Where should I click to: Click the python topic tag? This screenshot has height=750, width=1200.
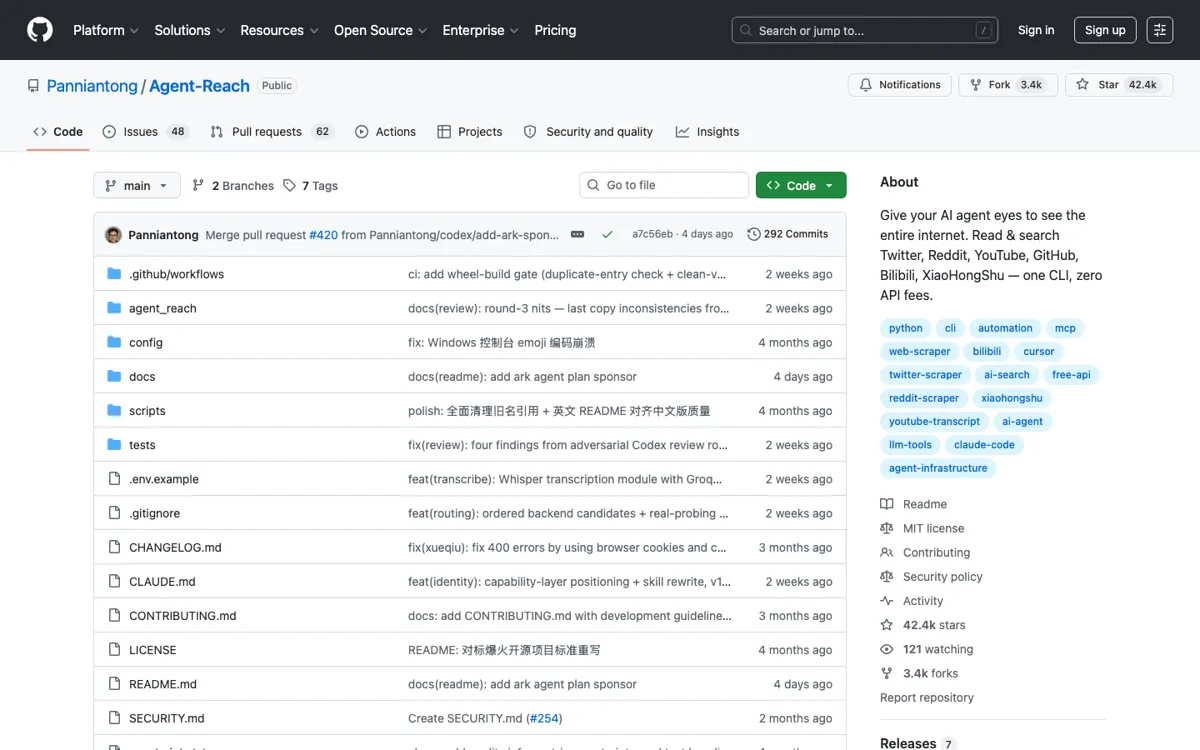[x=906, y=328]
